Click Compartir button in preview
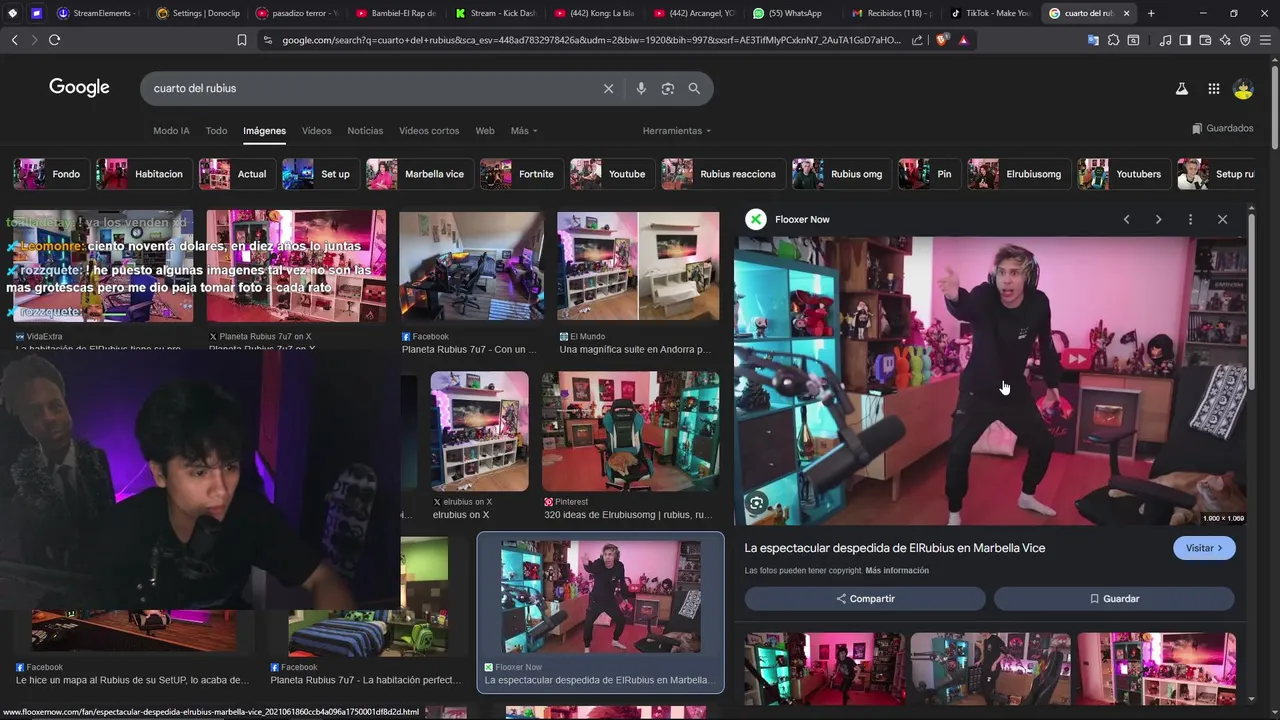Image resolution: width=1280 pixels, height=720 pixels. pyautogui.click(x=865, y=598)
